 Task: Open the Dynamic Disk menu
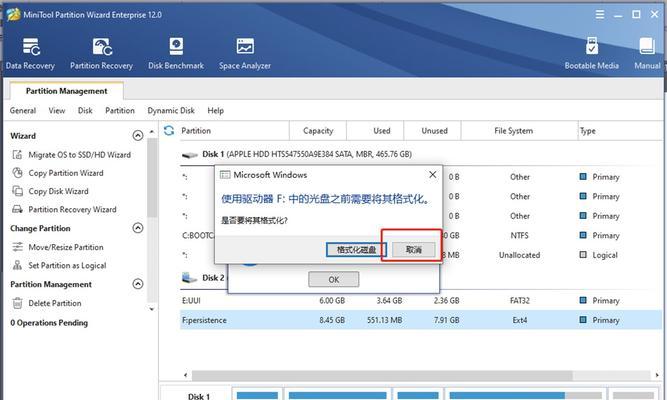coord(171,111)
